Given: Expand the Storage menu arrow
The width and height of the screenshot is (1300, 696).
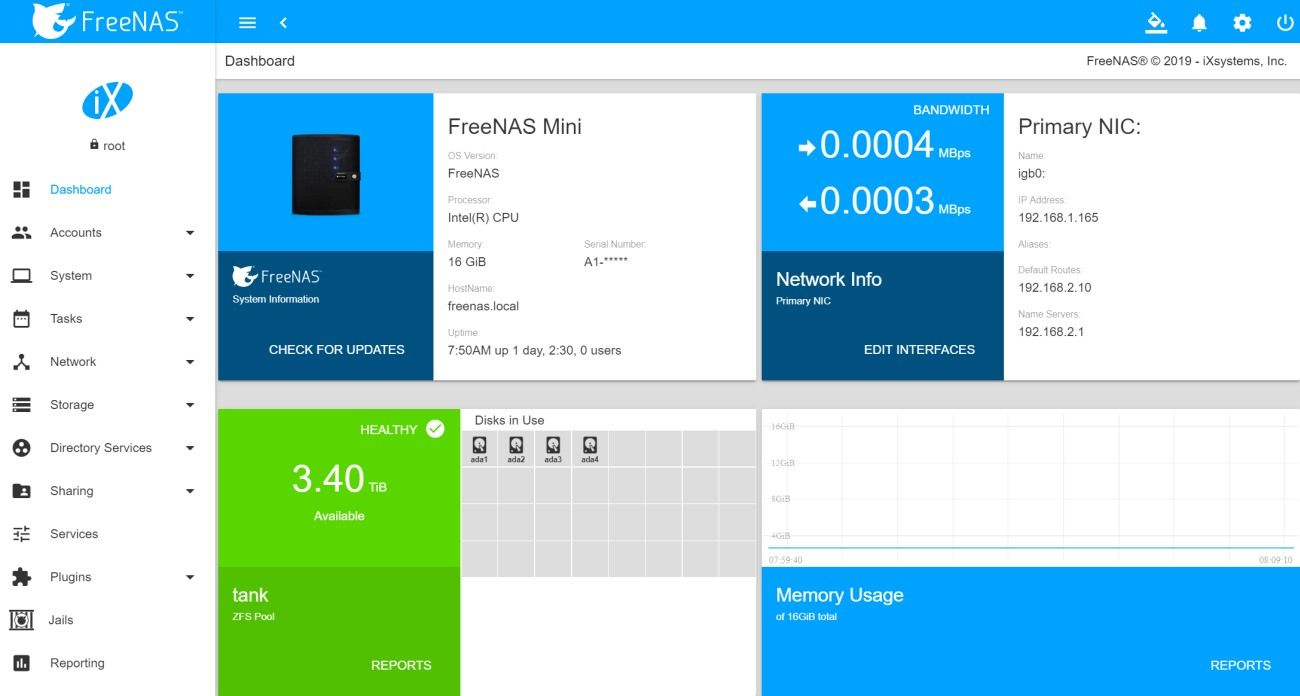Looking at the screenshot, I should coord(190,405).
